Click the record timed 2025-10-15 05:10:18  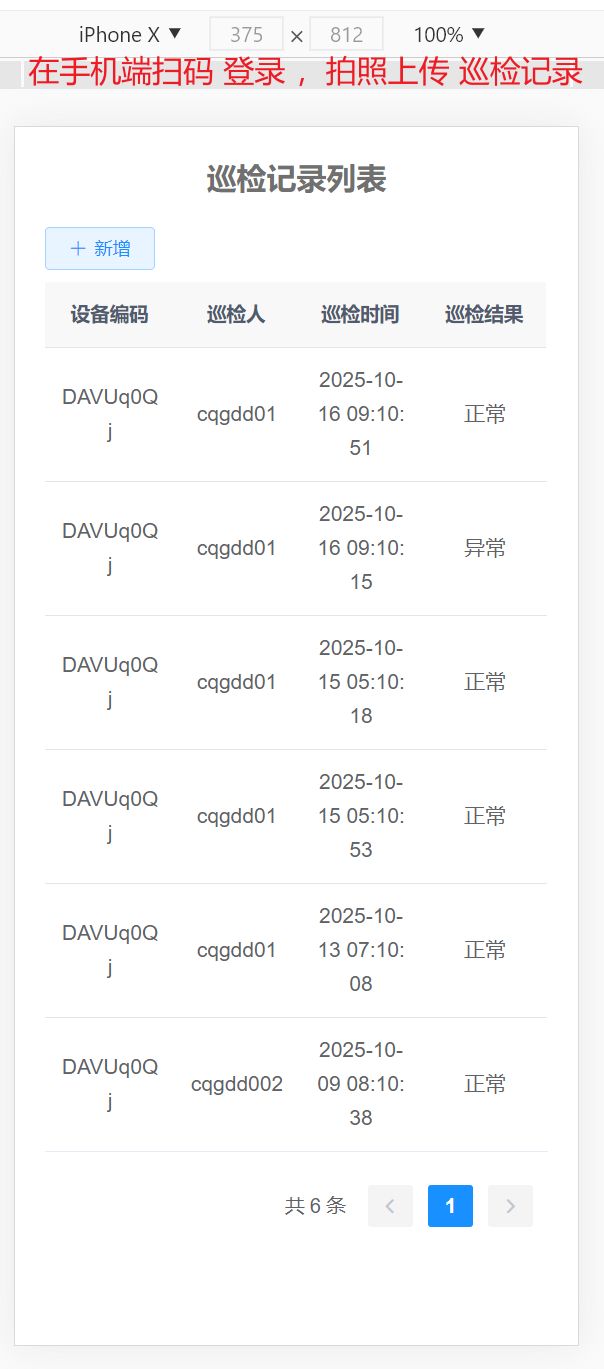(361, 682)
